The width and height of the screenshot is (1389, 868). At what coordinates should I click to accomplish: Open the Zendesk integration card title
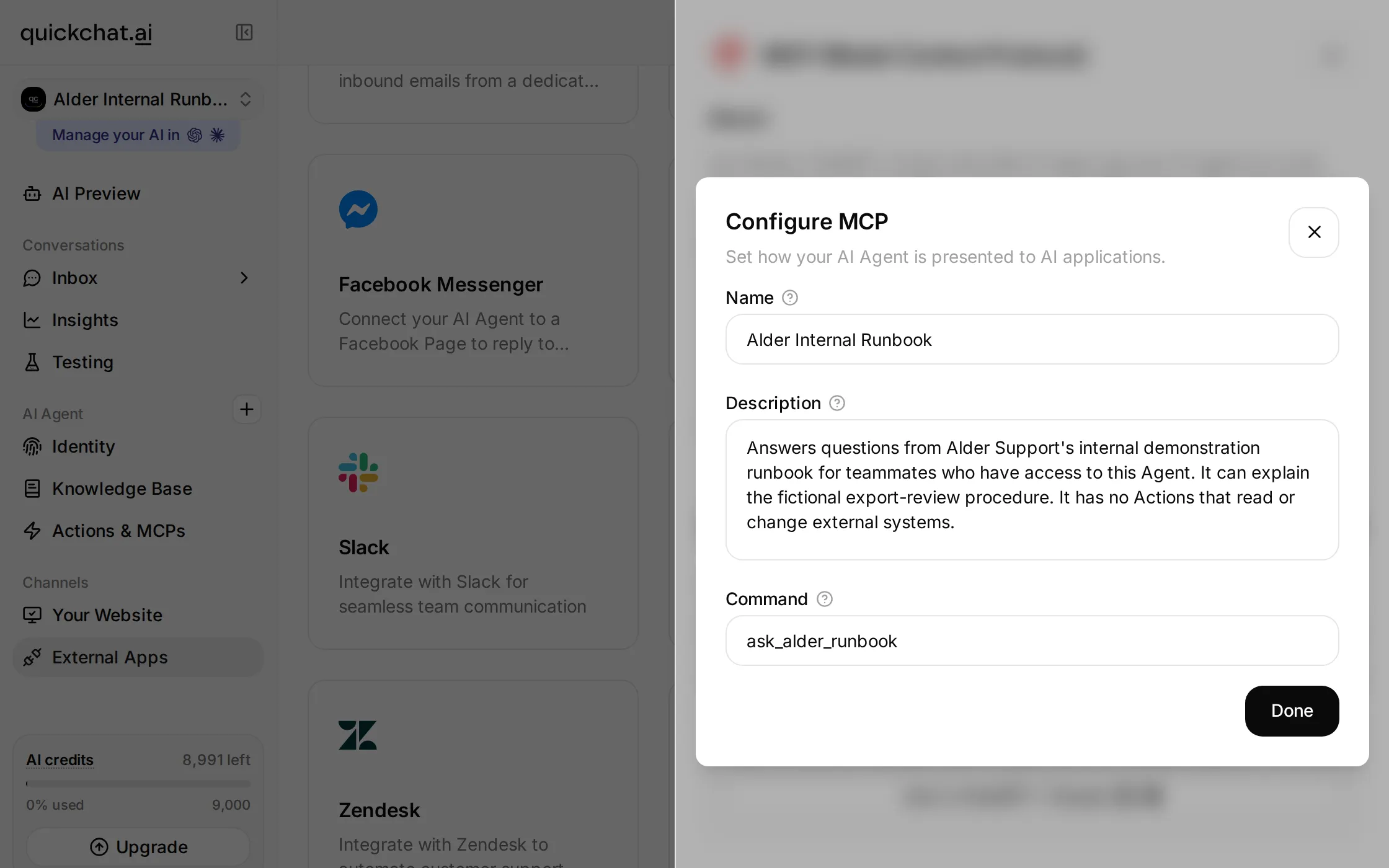pos(379,810)
